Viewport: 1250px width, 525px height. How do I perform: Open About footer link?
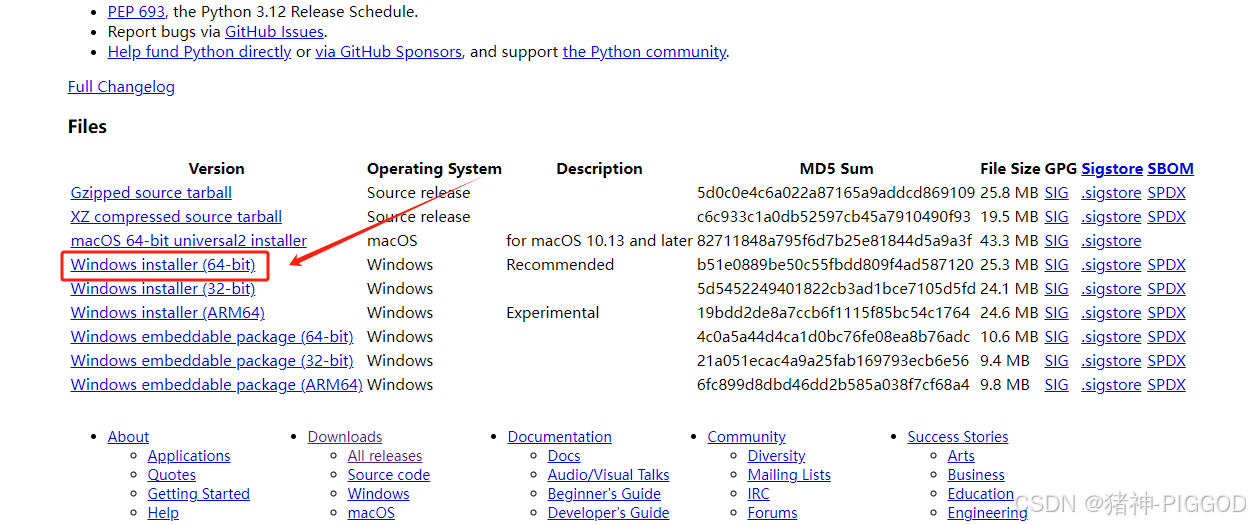[x=128, y=437]
